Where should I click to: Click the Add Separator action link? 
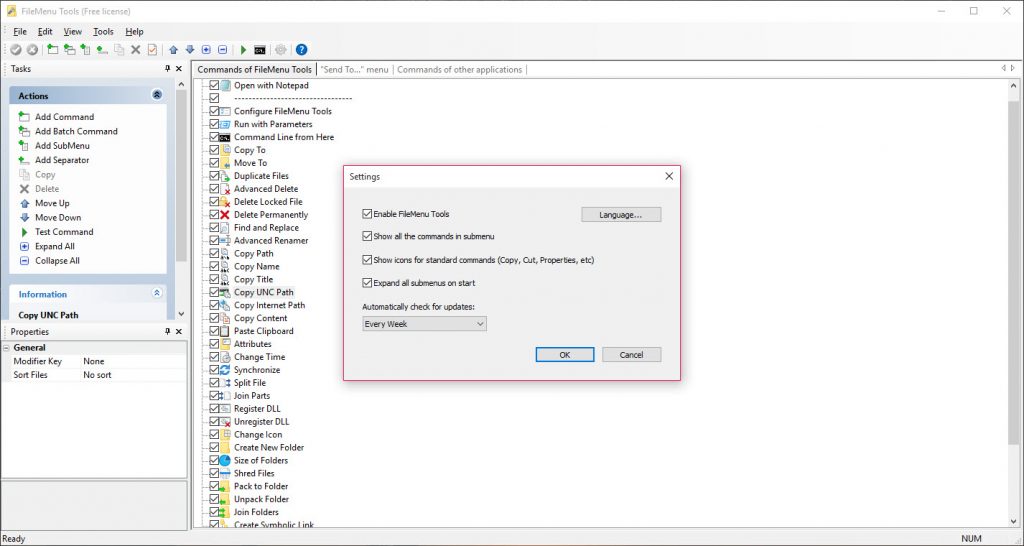tap(62, 160)
